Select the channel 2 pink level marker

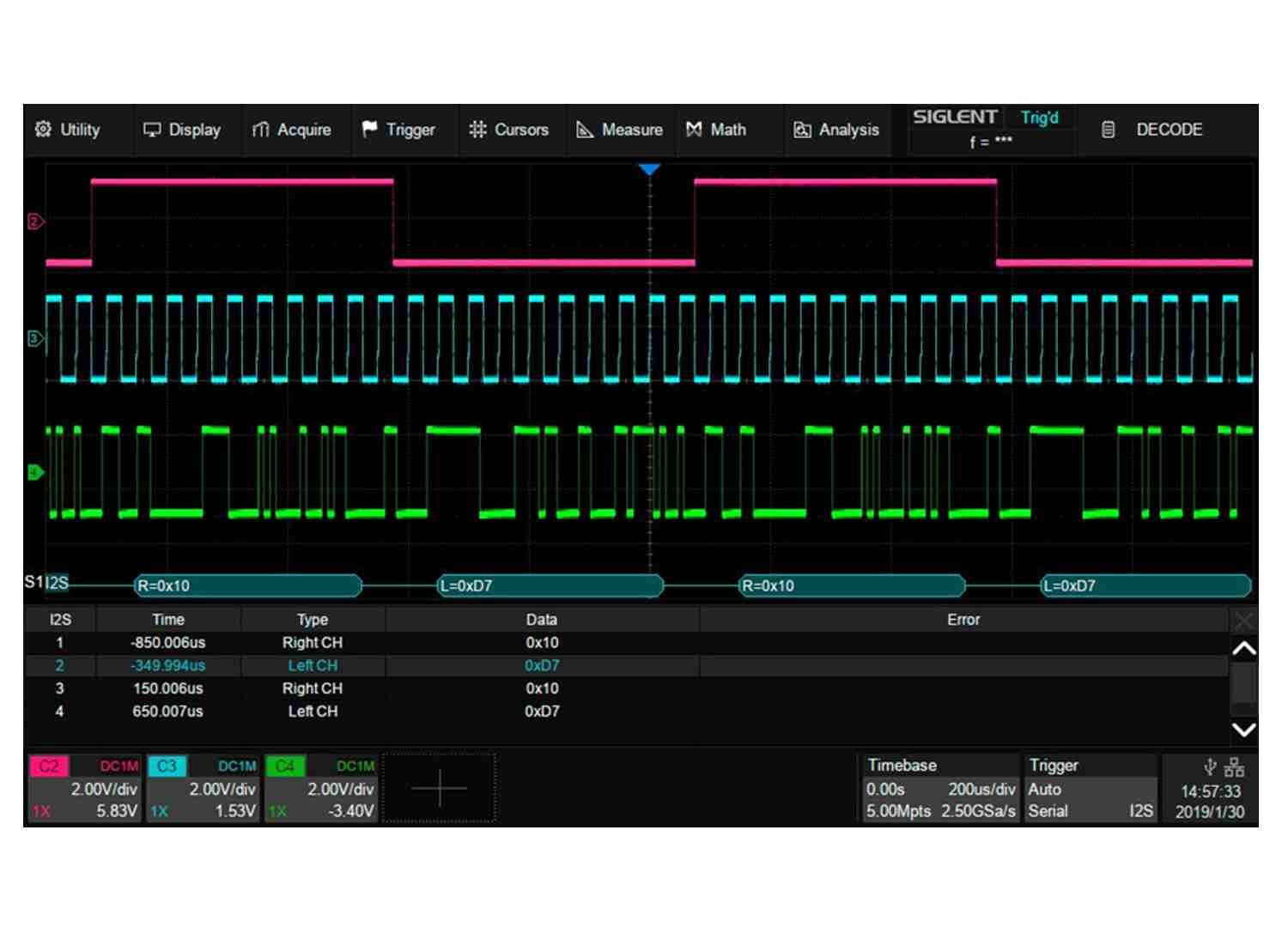[x=35, y=221]
